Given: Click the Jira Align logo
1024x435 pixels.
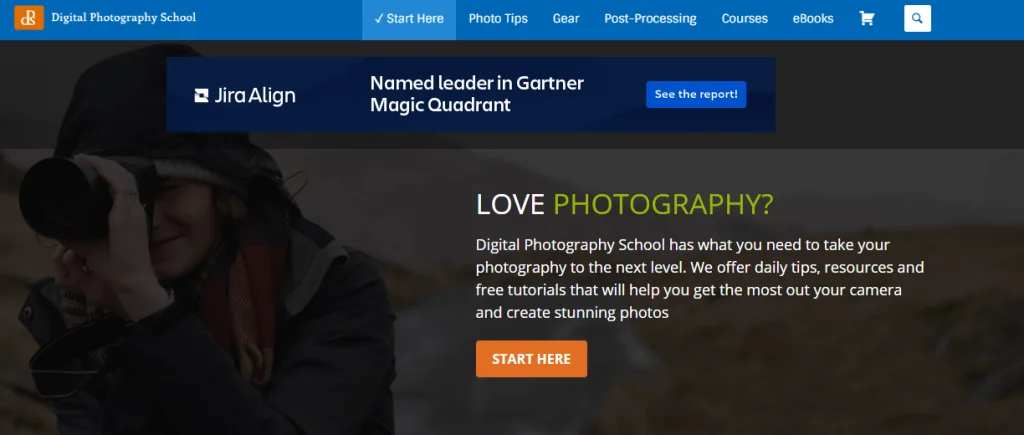Looking at the screenshot, I should pos(245,96).
